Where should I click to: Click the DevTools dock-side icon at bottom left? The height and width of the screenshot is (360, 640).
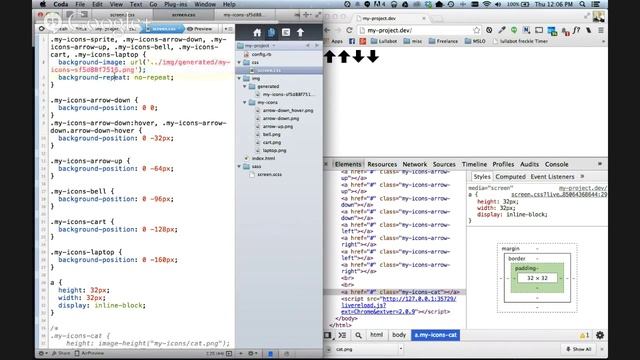pos(328,335)
